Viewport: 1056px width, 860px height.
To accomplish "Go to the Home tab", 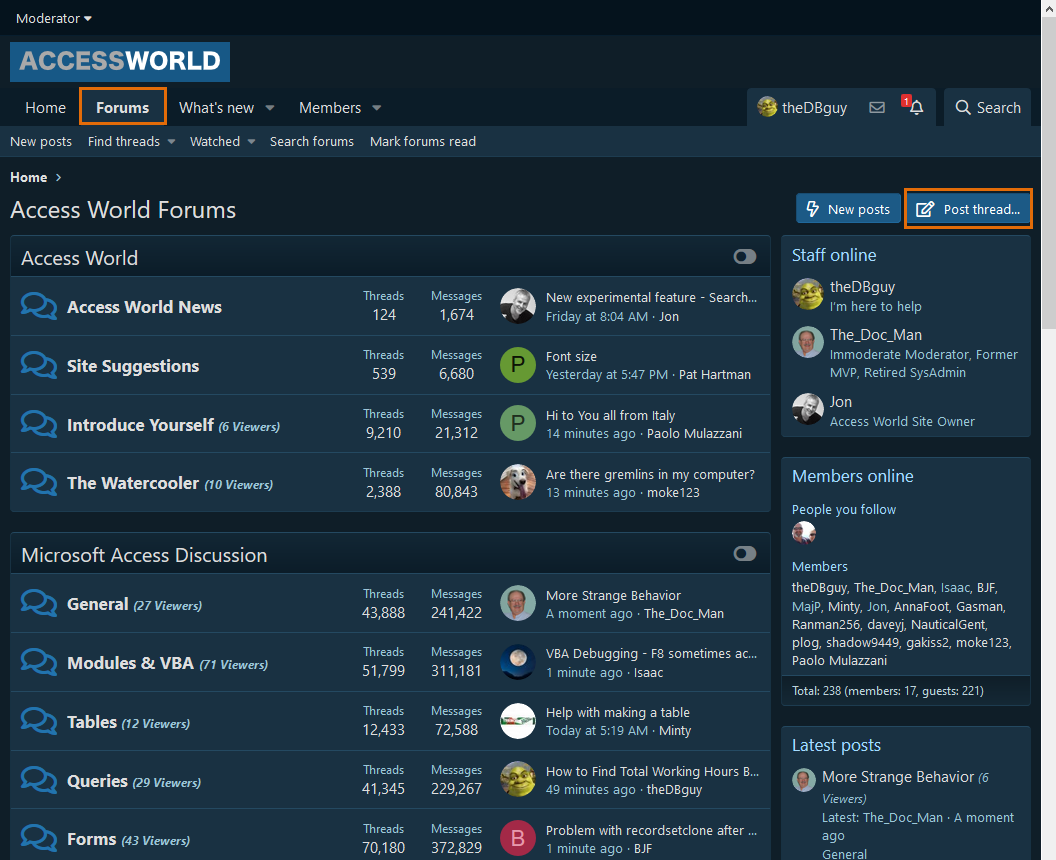I will [45, 108].
